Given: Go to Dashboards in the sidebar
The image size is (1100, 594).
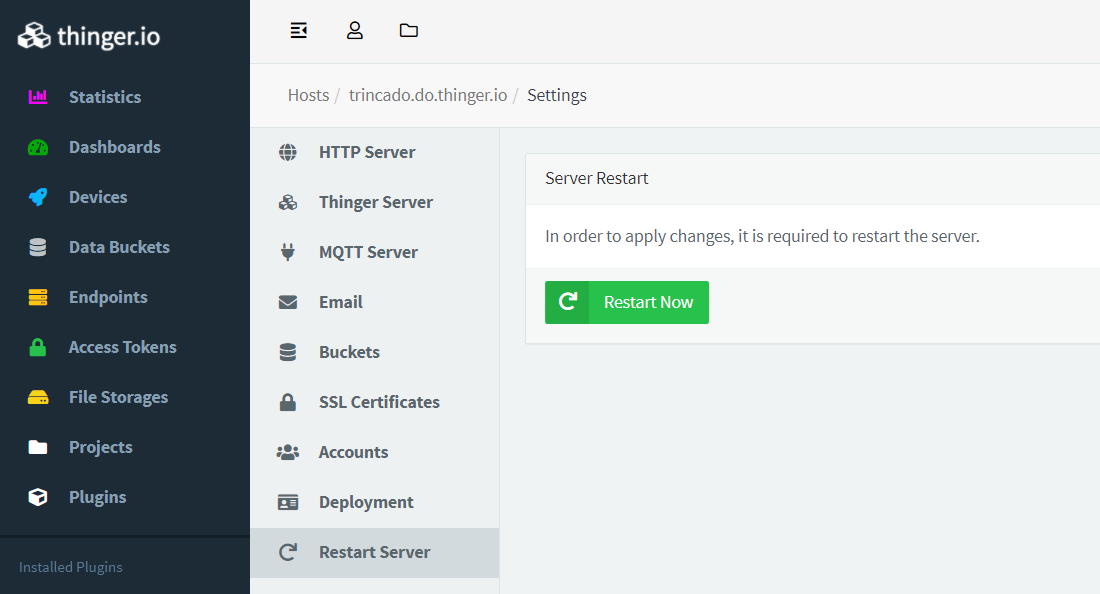Looking at the screenshot, I should tap(114, 147).
